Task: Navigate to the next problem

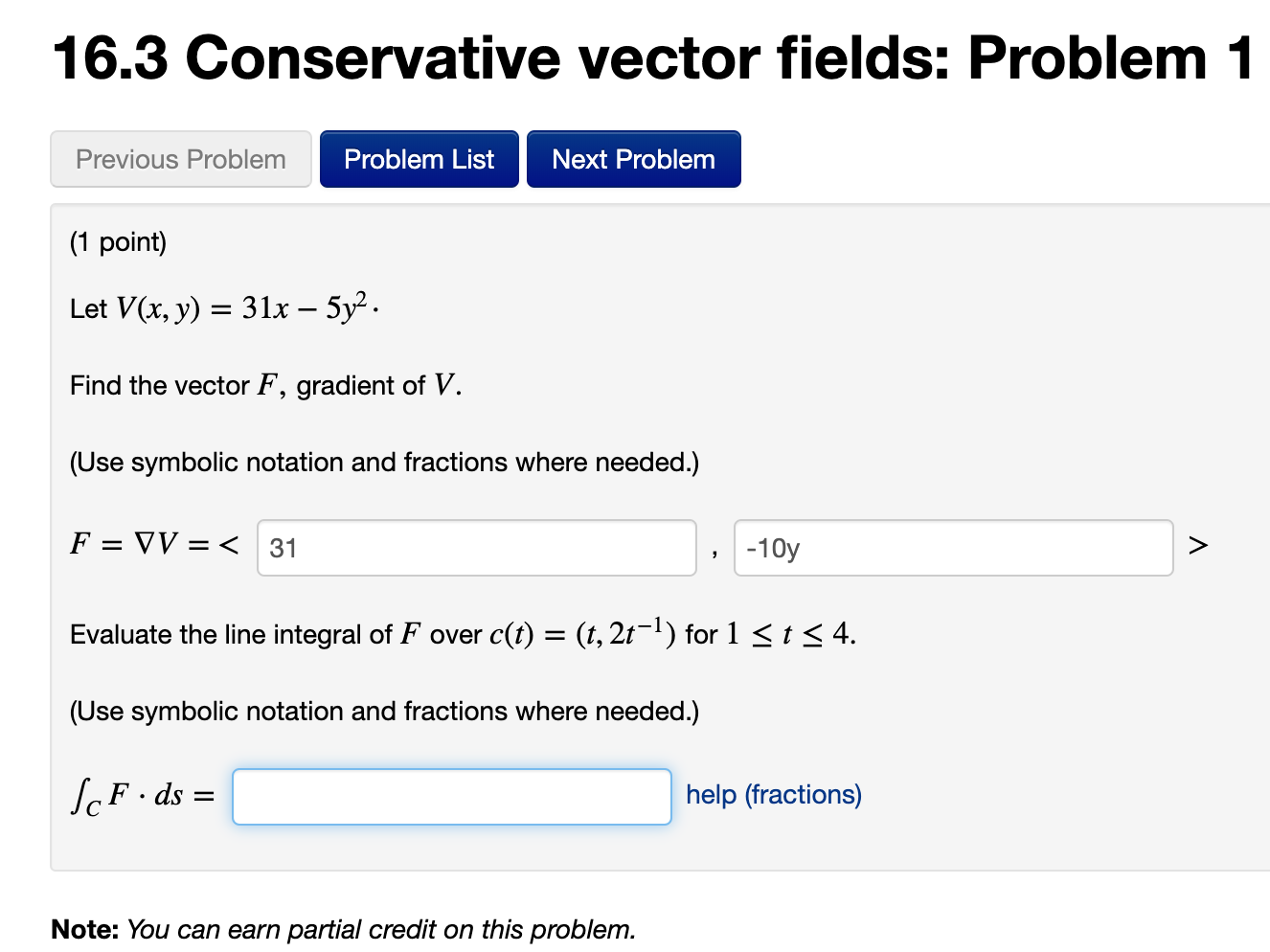Action: [x=633, y=158]
